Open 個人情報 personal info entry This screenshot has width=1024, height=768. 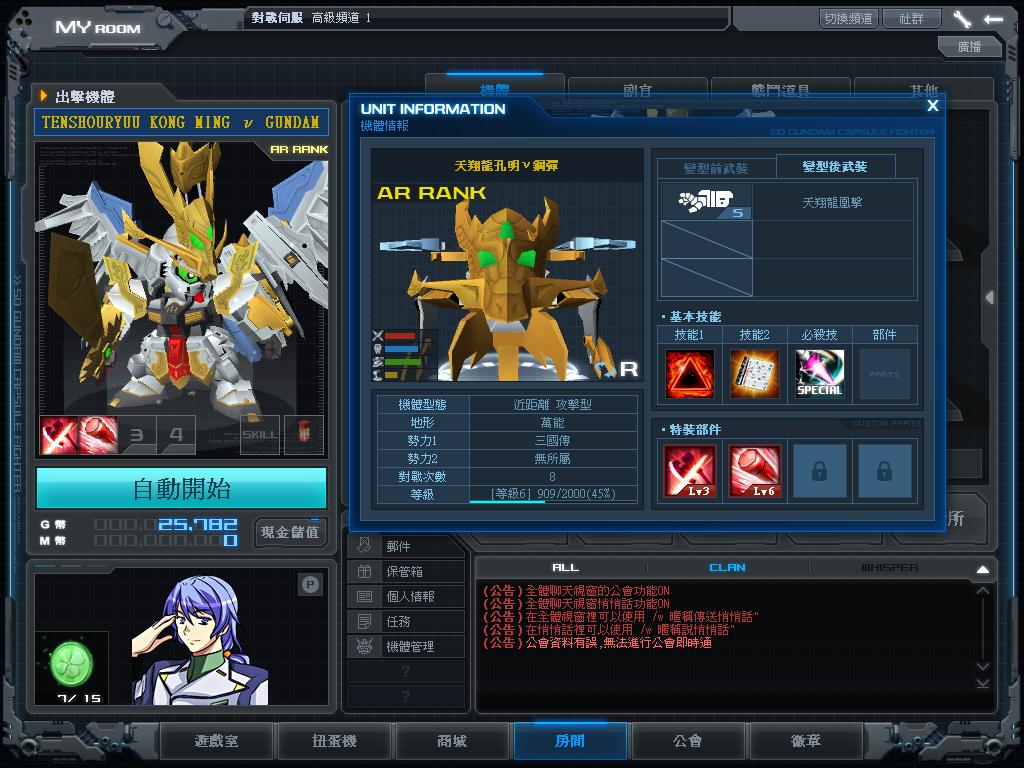click(406, 596)
